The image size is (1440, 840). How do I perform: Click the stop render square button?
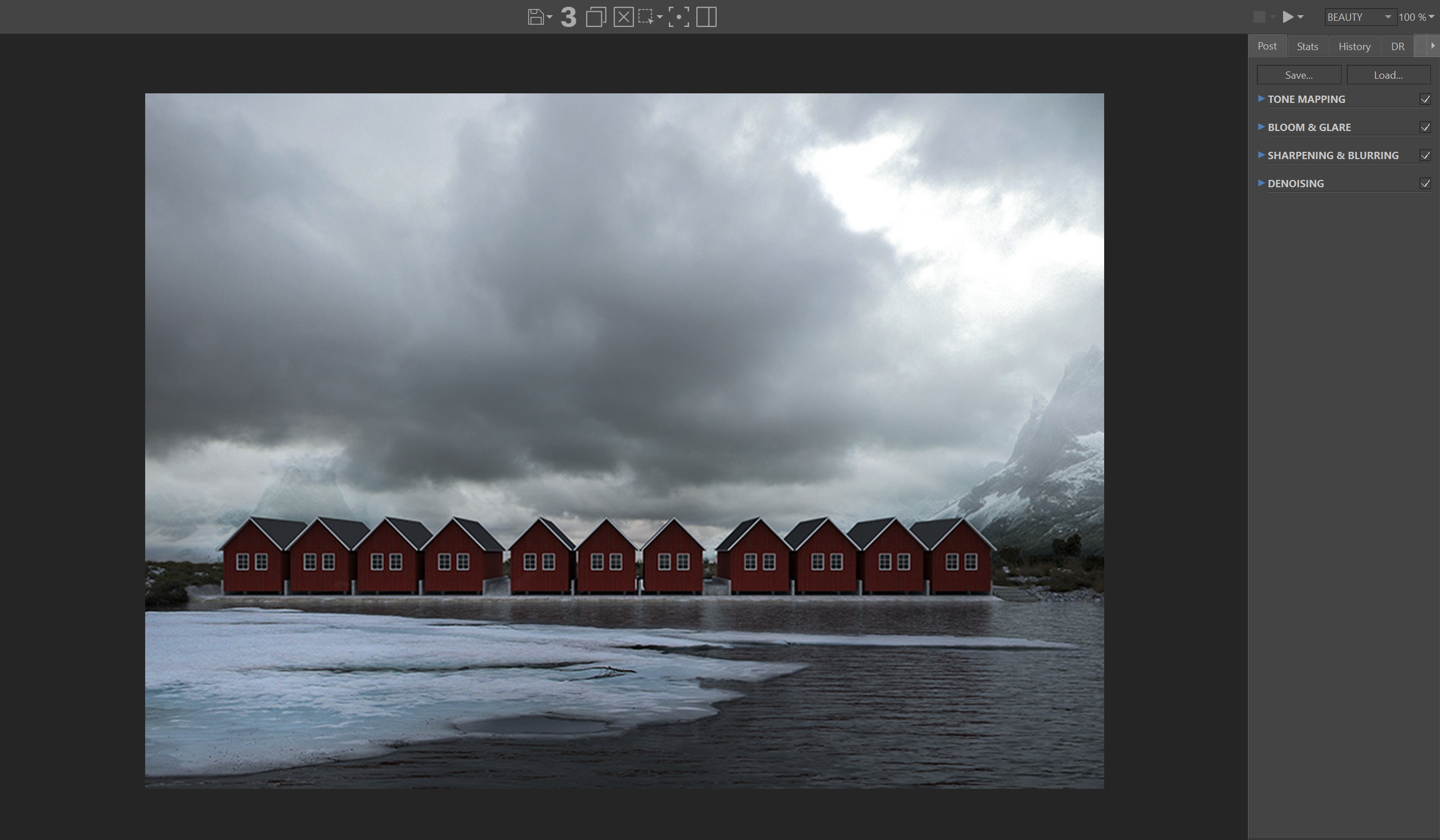pyautogui.click(x=1259, y=17)
